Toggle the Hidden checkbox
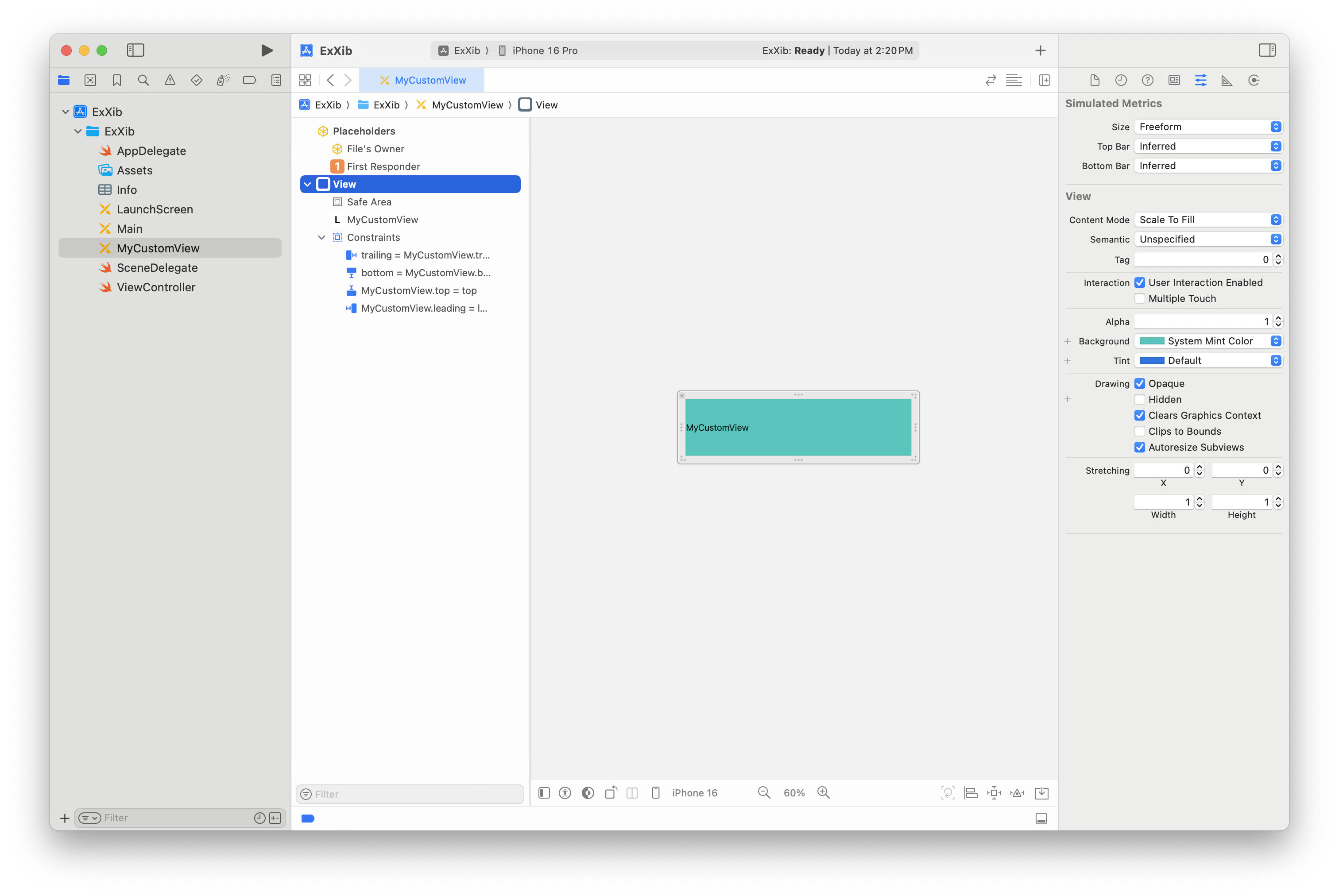Viewport: 1339px width, 896px height. click(1140, 399)
